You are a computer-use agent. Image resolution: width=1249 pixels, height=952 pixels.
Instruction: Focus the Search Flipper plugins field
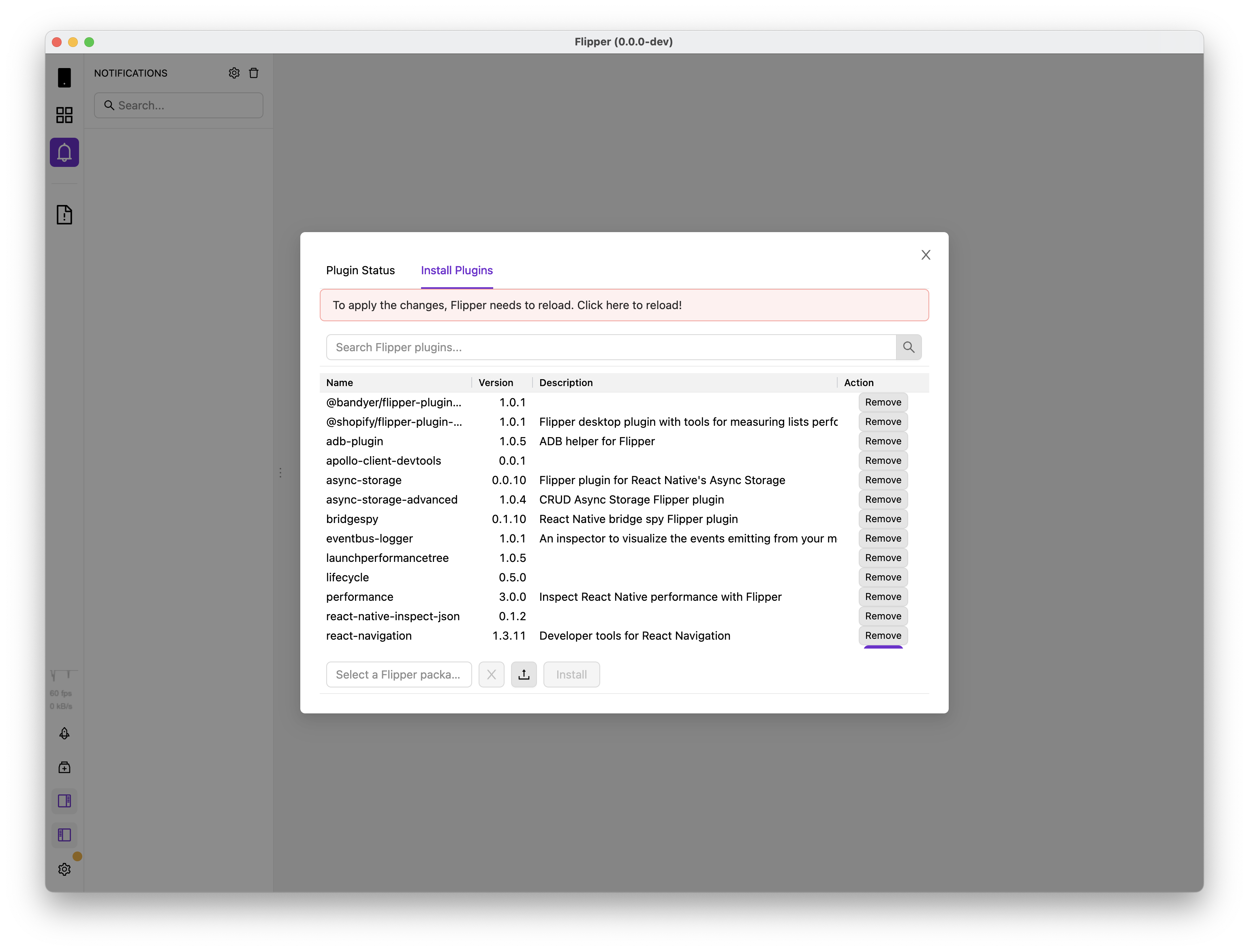[611, 347]
